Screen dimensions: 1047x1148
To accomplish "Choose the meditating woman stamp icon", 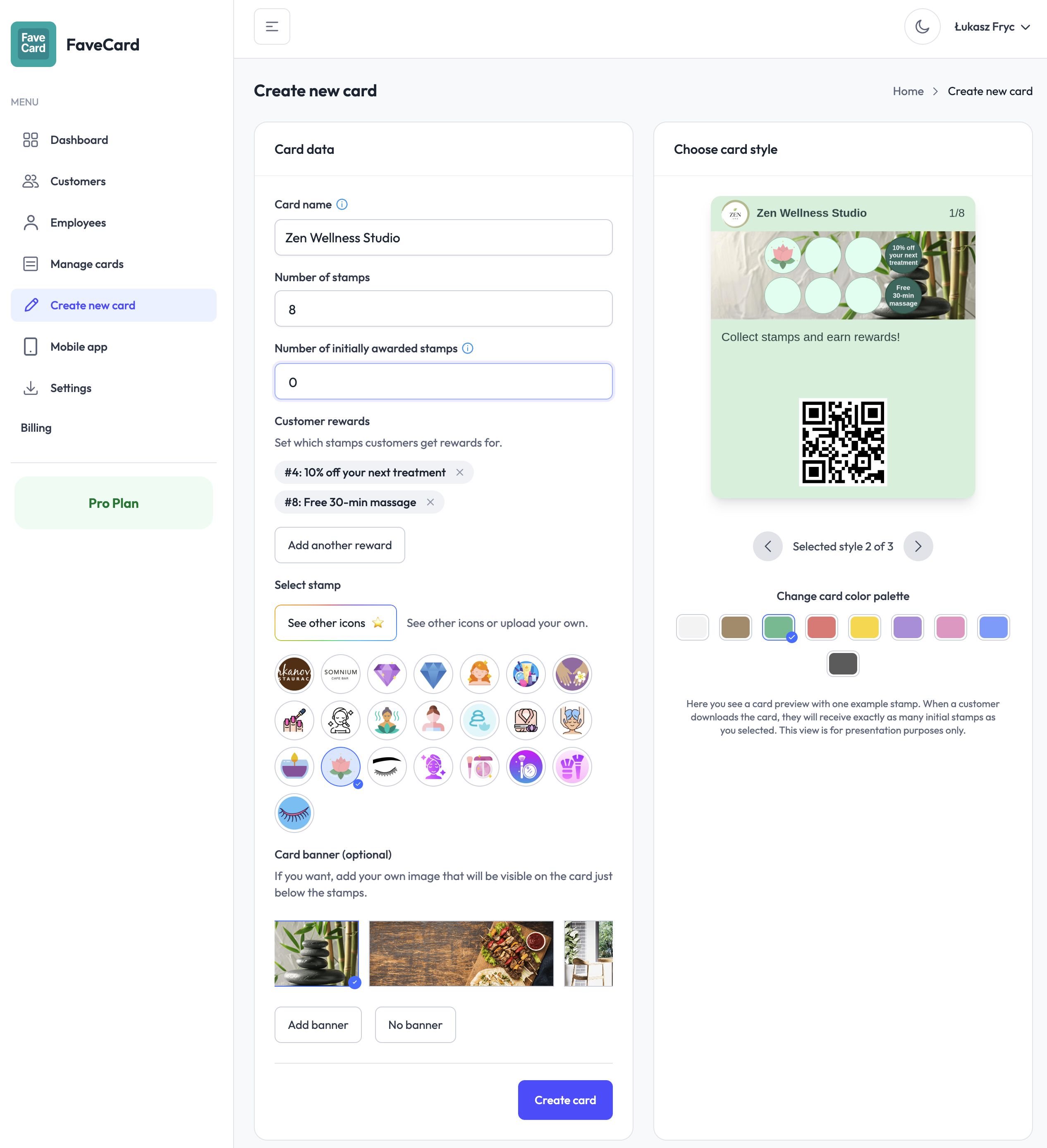I will (x=387, y=720).
